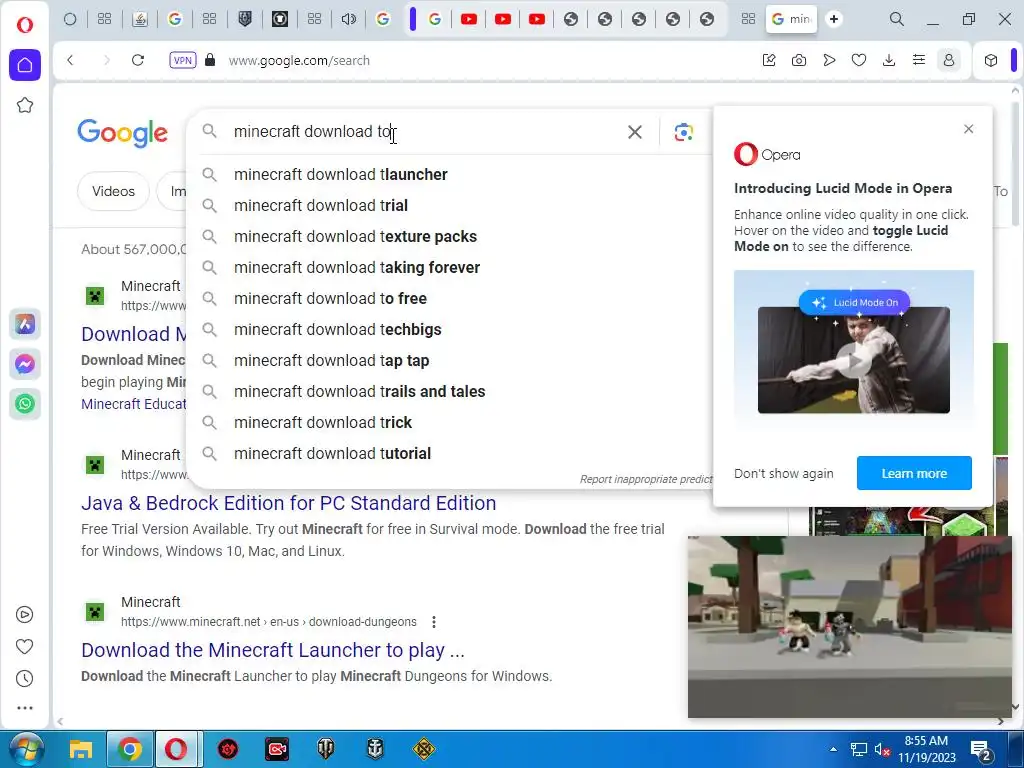Click Learn more in Lucid popup
The width and height of the screenshot is (1024, 768).
pyautogui.click(x=914, y=473)
